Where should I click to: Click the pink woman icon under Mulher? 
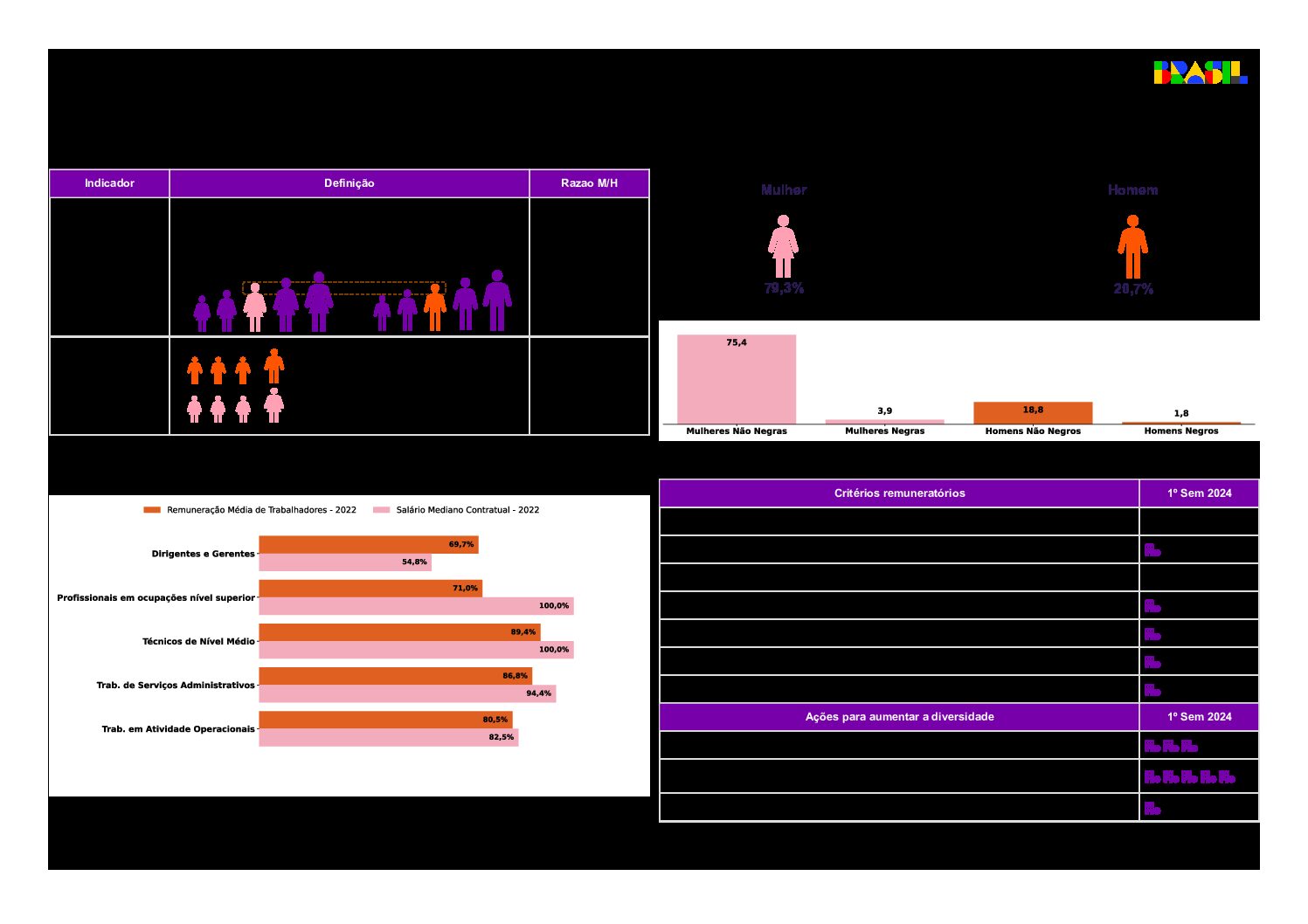783,247
